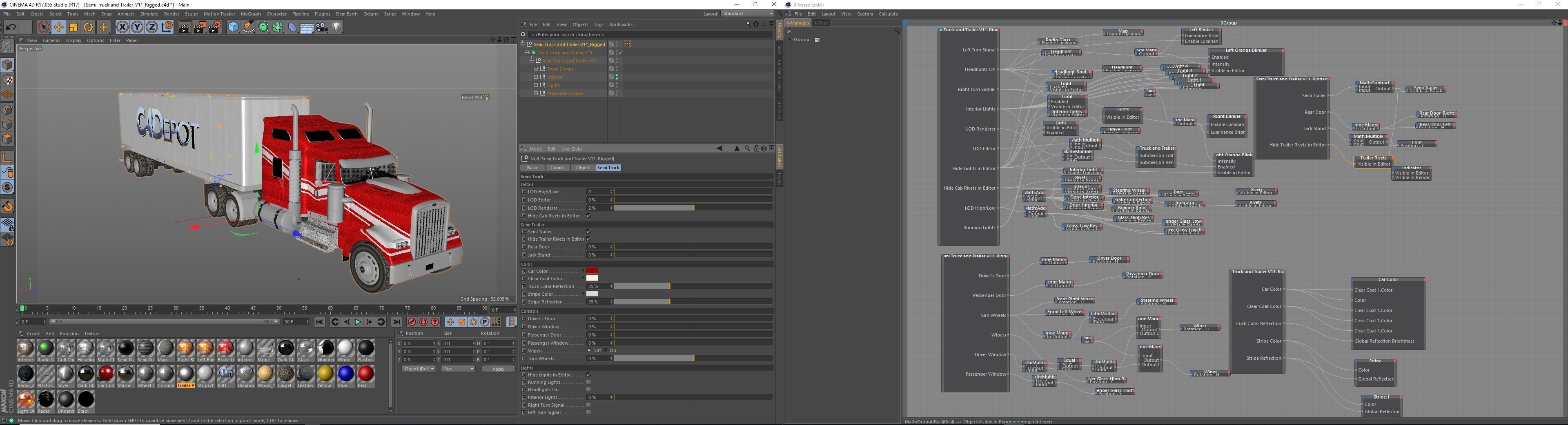Click the object search string field
1568x425 pixels.
pyautogui.click(x=650, y=35)
